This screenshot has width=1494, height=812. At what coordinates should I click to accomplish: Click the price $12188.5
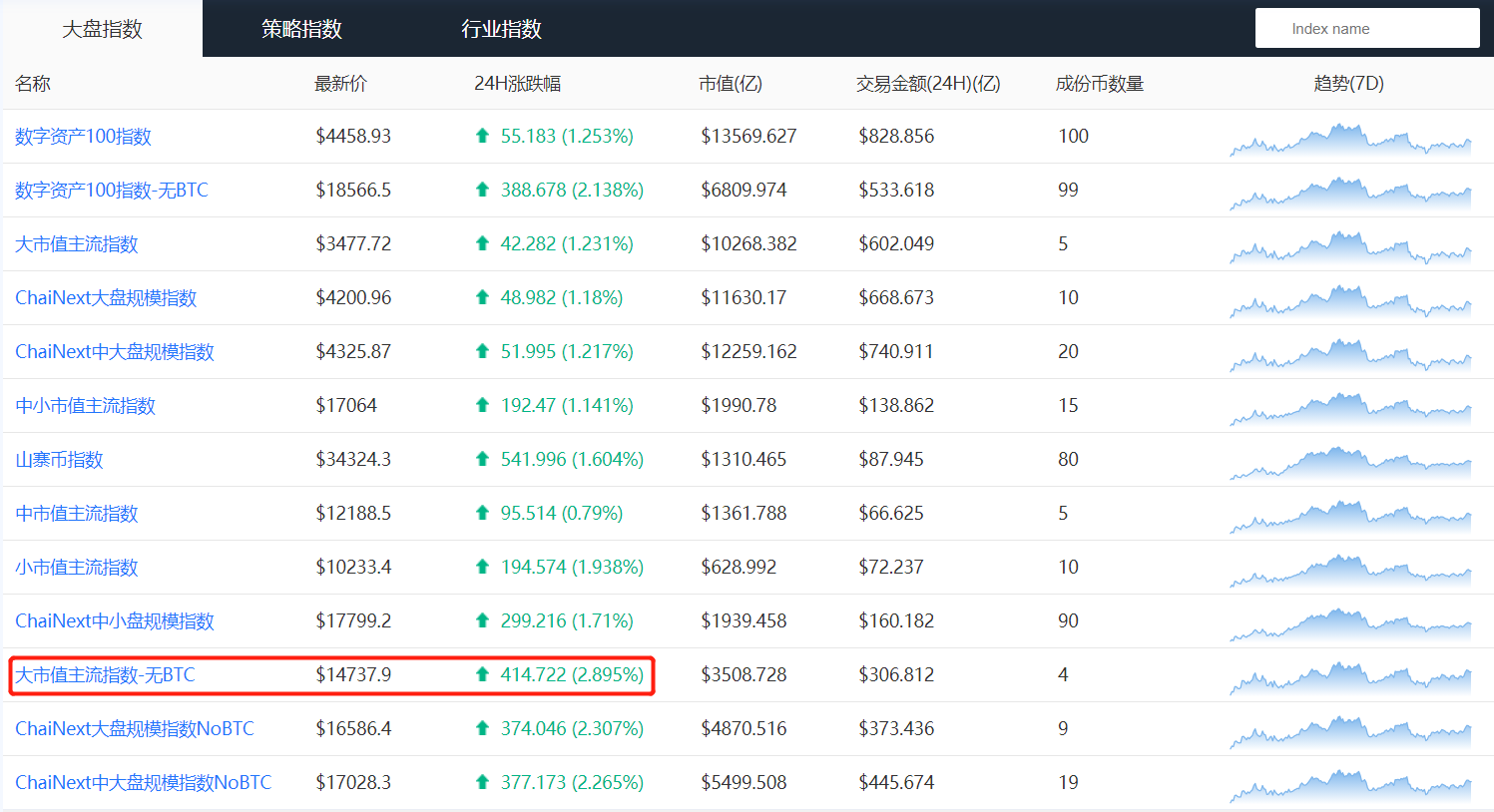pyautogui.click(x=353, y=513)
